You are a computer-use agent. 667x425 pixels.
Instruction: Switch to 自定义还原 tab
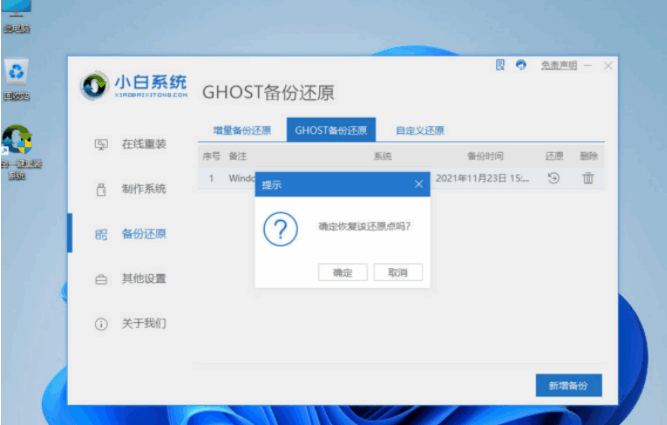coord(420,130)
